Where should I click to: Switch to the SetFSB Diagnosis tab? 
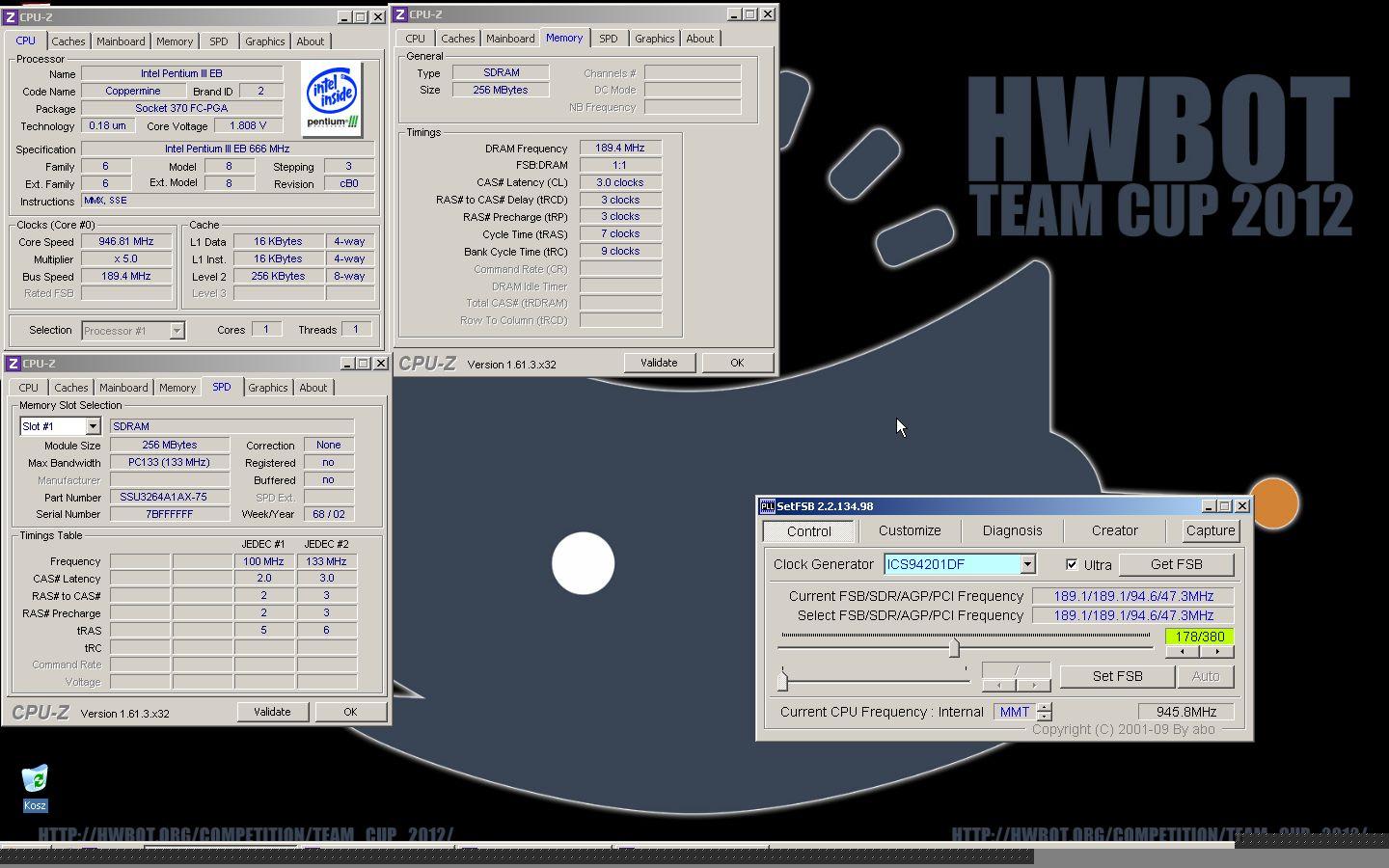click(1012, 530)
